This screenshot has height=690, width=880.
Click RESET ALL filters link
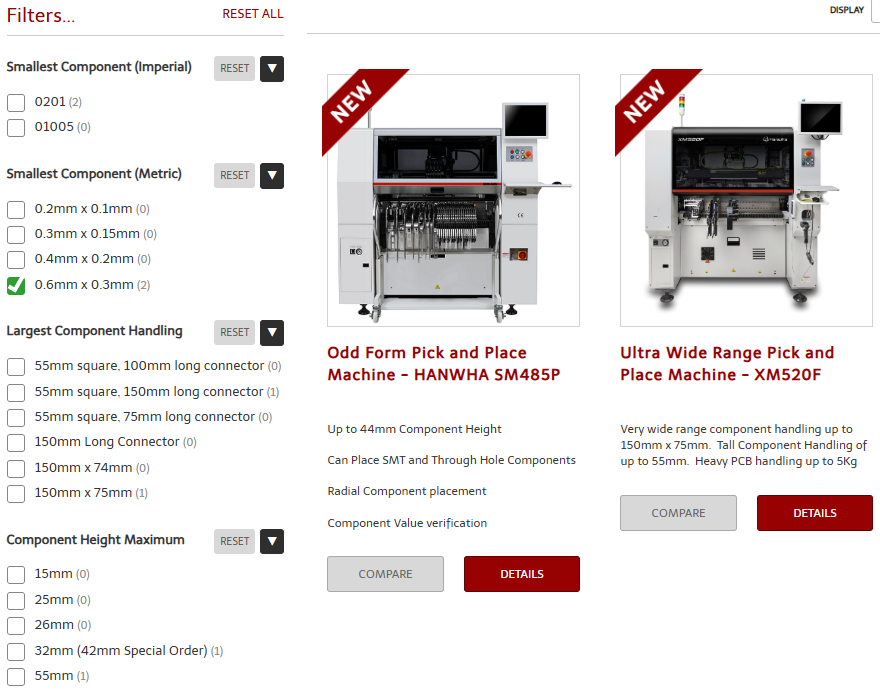click(253, 13)
